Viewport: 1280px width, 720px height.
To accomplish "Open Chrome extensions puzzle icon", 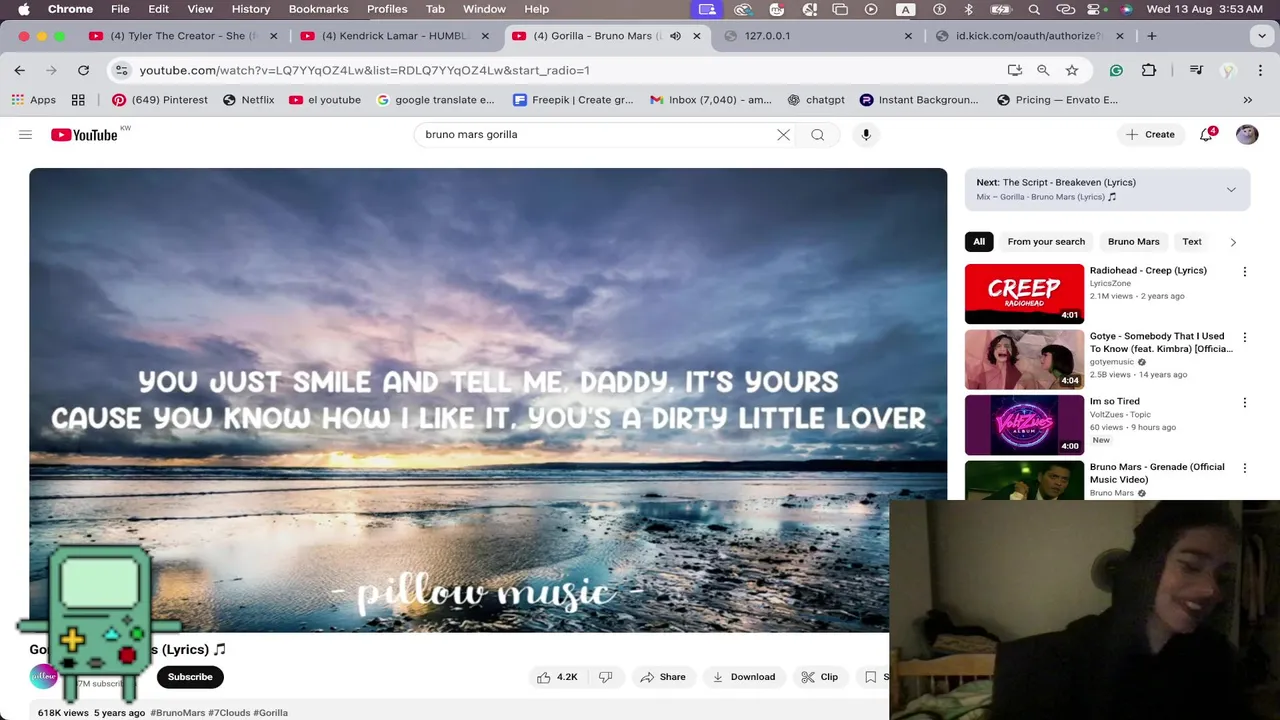I will (1148, 70).
